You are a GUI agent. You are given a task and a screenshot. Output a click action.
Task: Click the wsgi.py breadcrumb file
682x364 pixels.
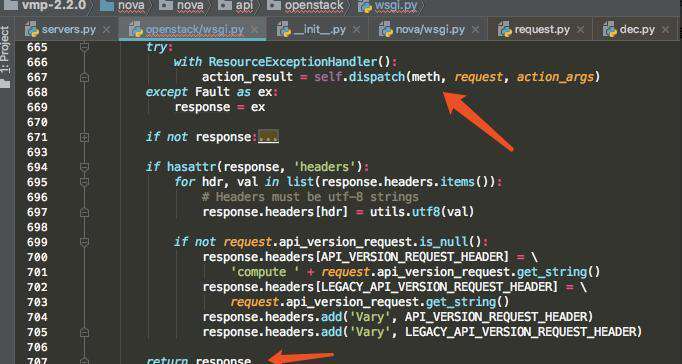pos(397,6)
